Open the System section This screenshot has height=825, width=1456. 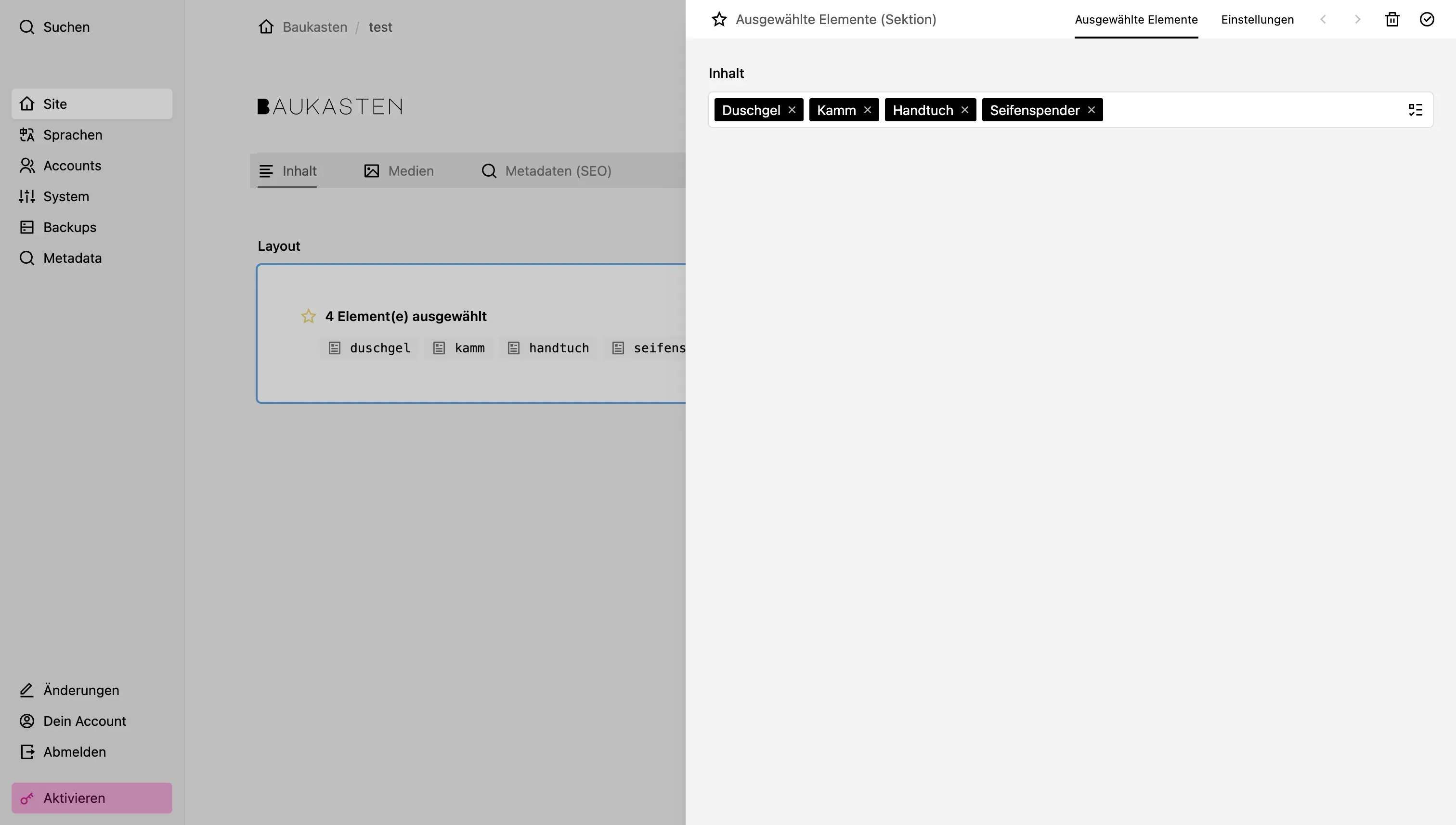click(x=67, y=196)
